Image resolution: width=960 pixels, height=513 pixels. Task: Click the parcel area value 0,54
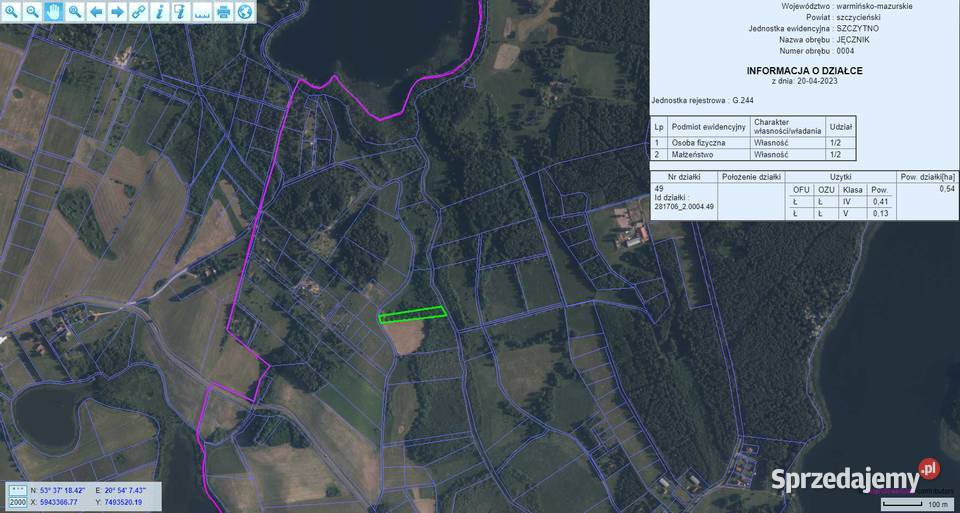[x=947, y=189]
